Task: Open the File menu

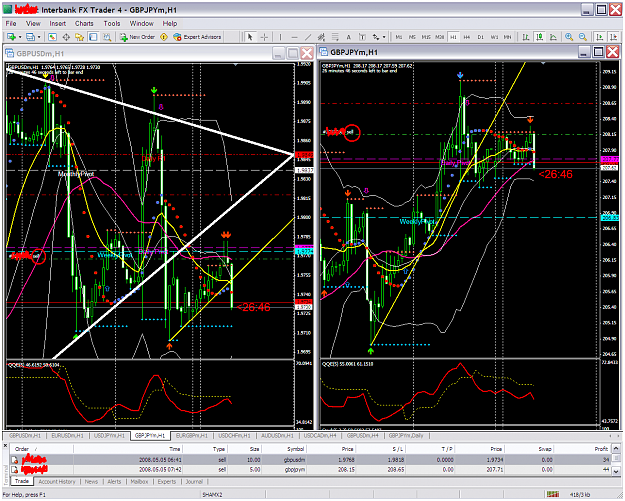Action: point(11,24)
